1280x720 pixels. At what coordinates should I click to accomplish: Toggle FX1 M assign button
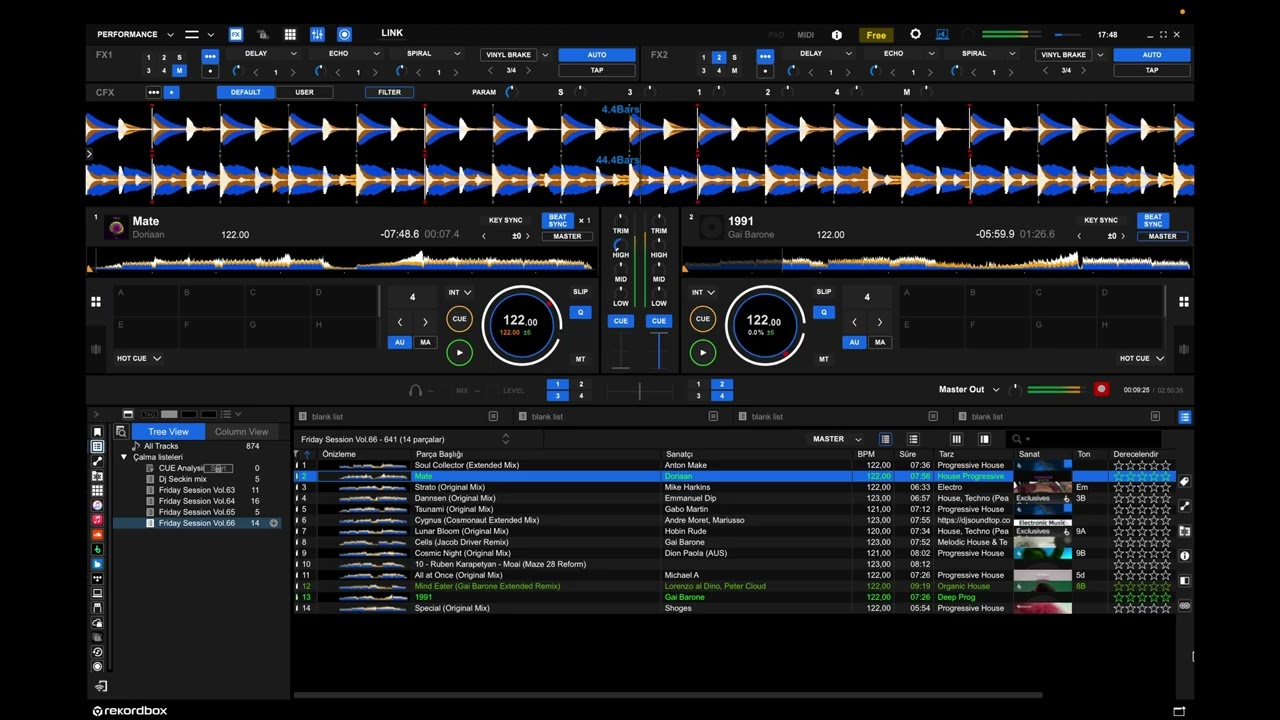tap(179, 71)
